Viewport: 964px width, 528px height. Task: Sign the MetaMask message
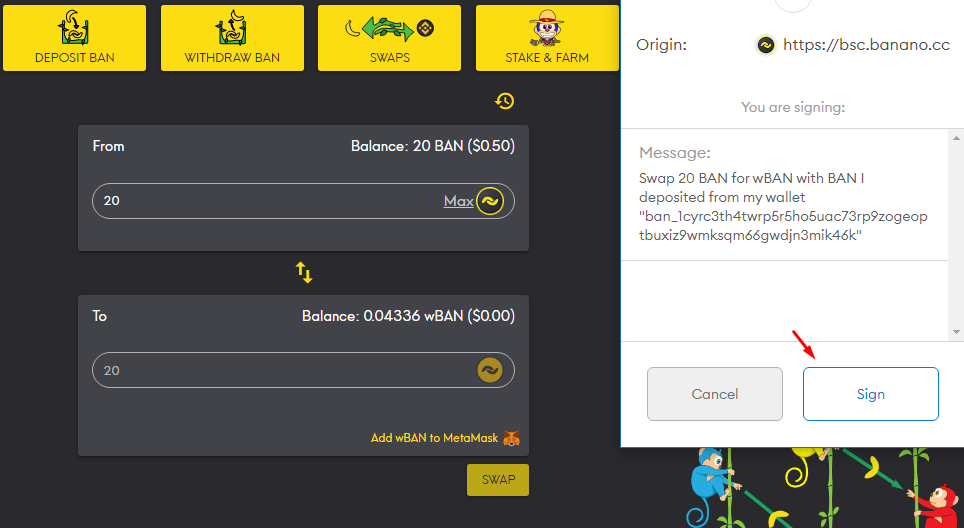tap(871, 394)
